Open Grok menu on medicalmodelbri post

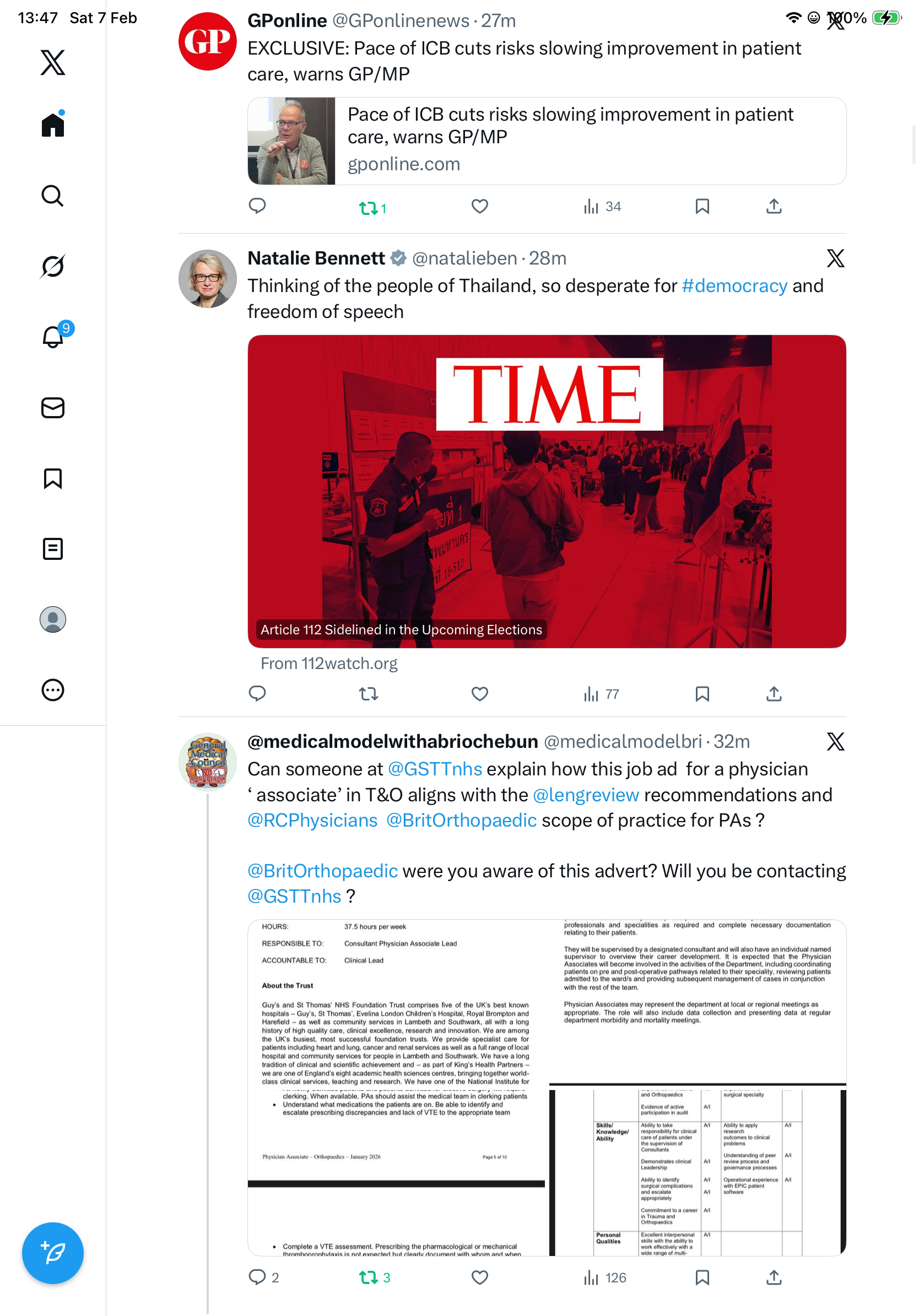835,742
